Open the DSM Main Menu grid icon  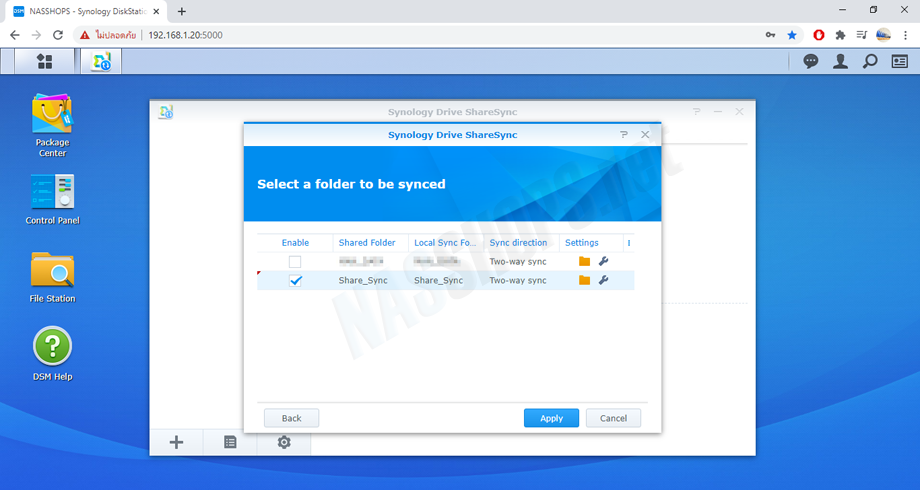[x=45, y=61]
